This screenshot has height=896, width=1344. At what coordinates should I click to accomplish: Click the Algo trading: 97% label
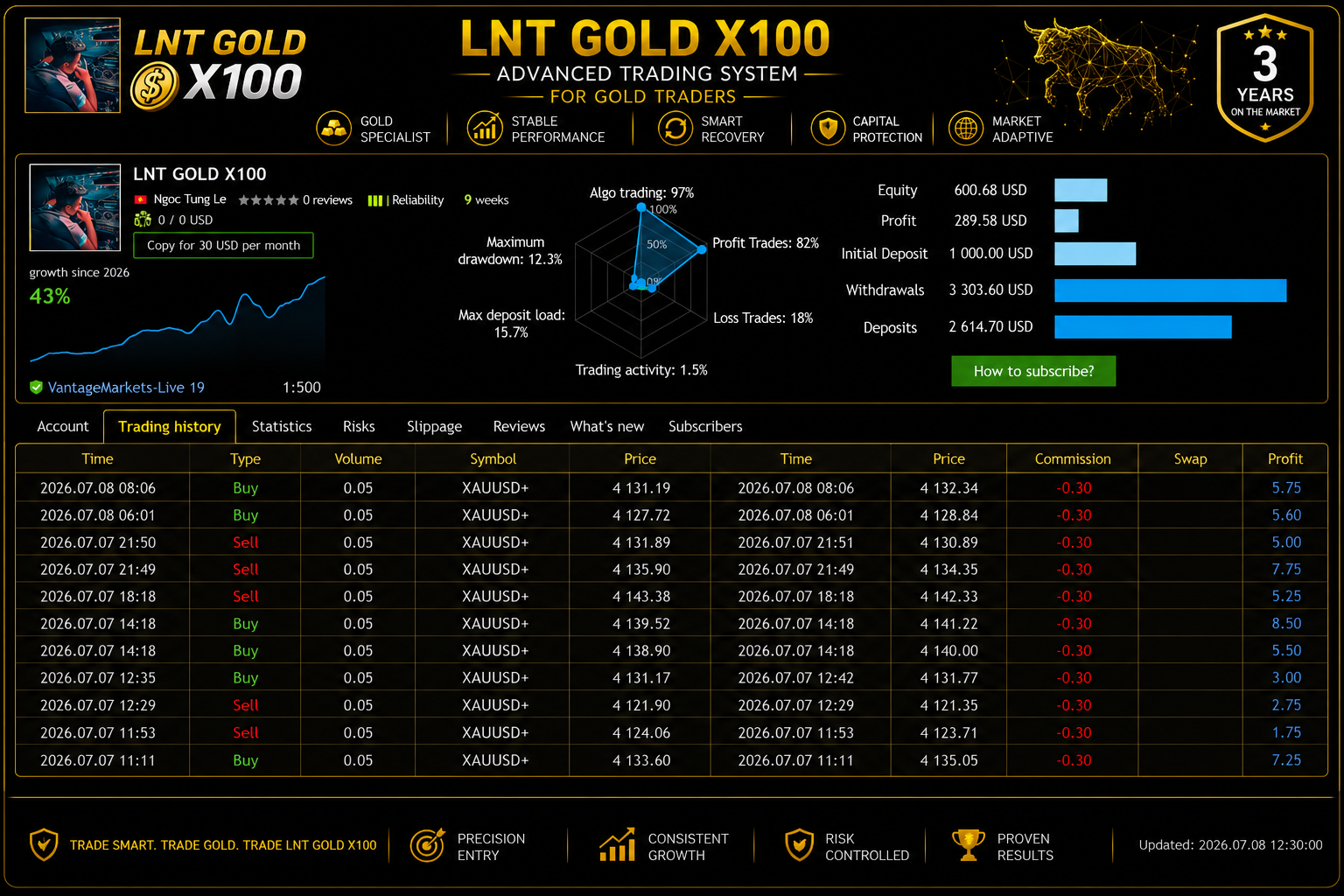(x=641, y=192)
